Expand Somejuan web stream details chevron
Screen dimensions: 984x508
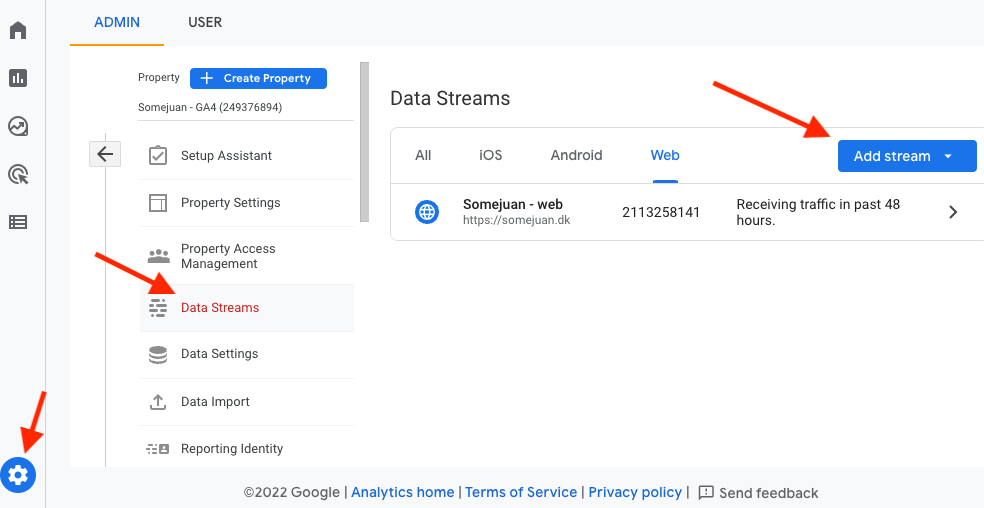click(x=953, y=212)
